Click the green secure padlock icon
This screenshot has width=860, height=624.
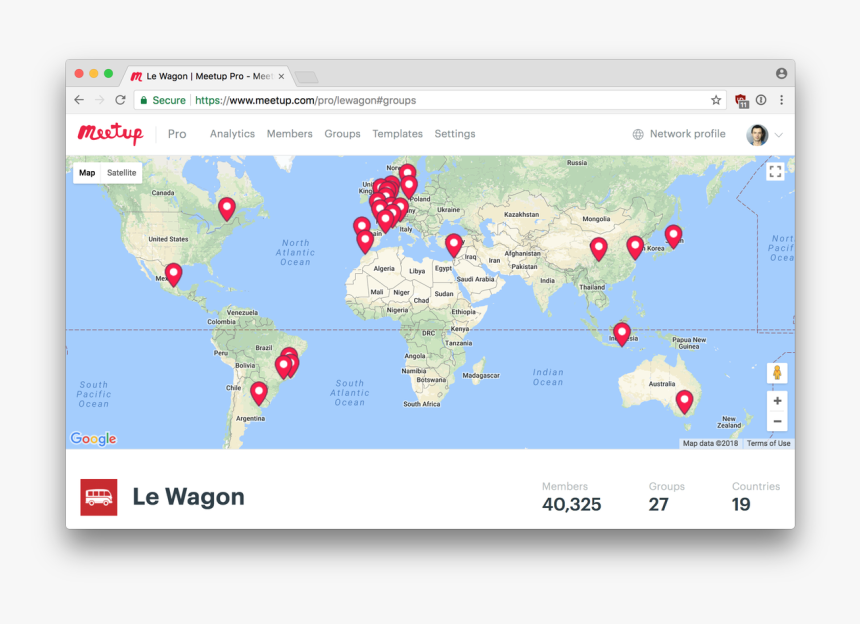(x=144, y=100)
